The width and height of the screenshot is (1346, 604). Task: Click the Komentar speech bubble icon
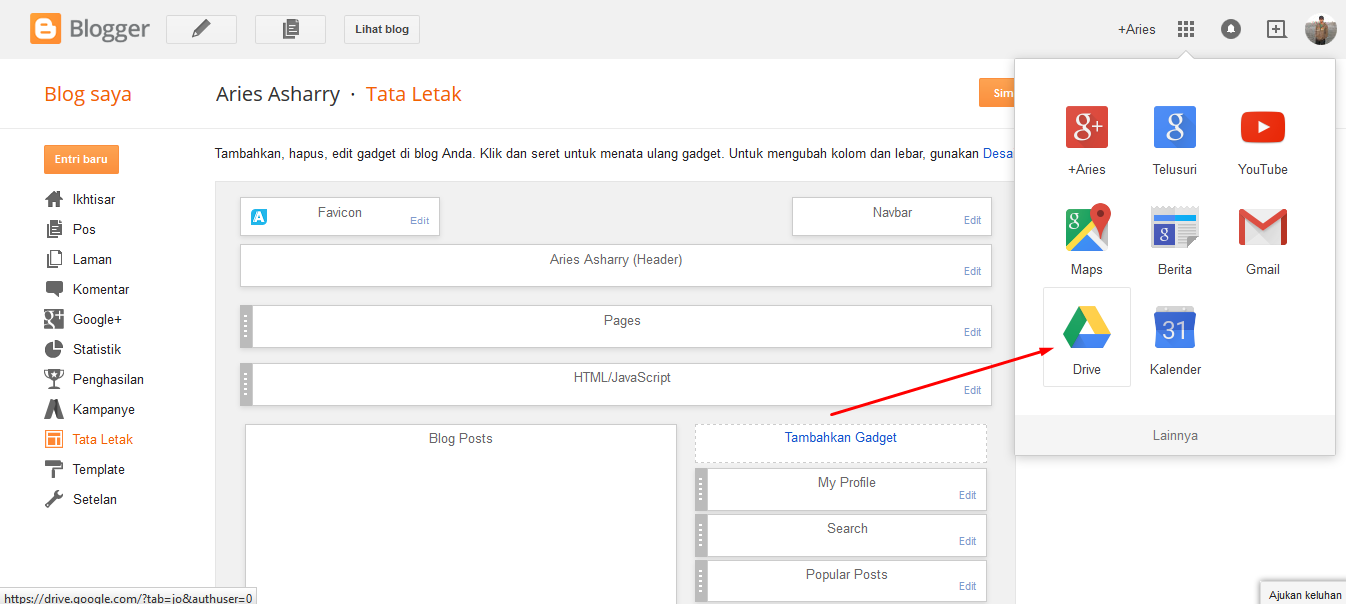[x=54, y=289]
